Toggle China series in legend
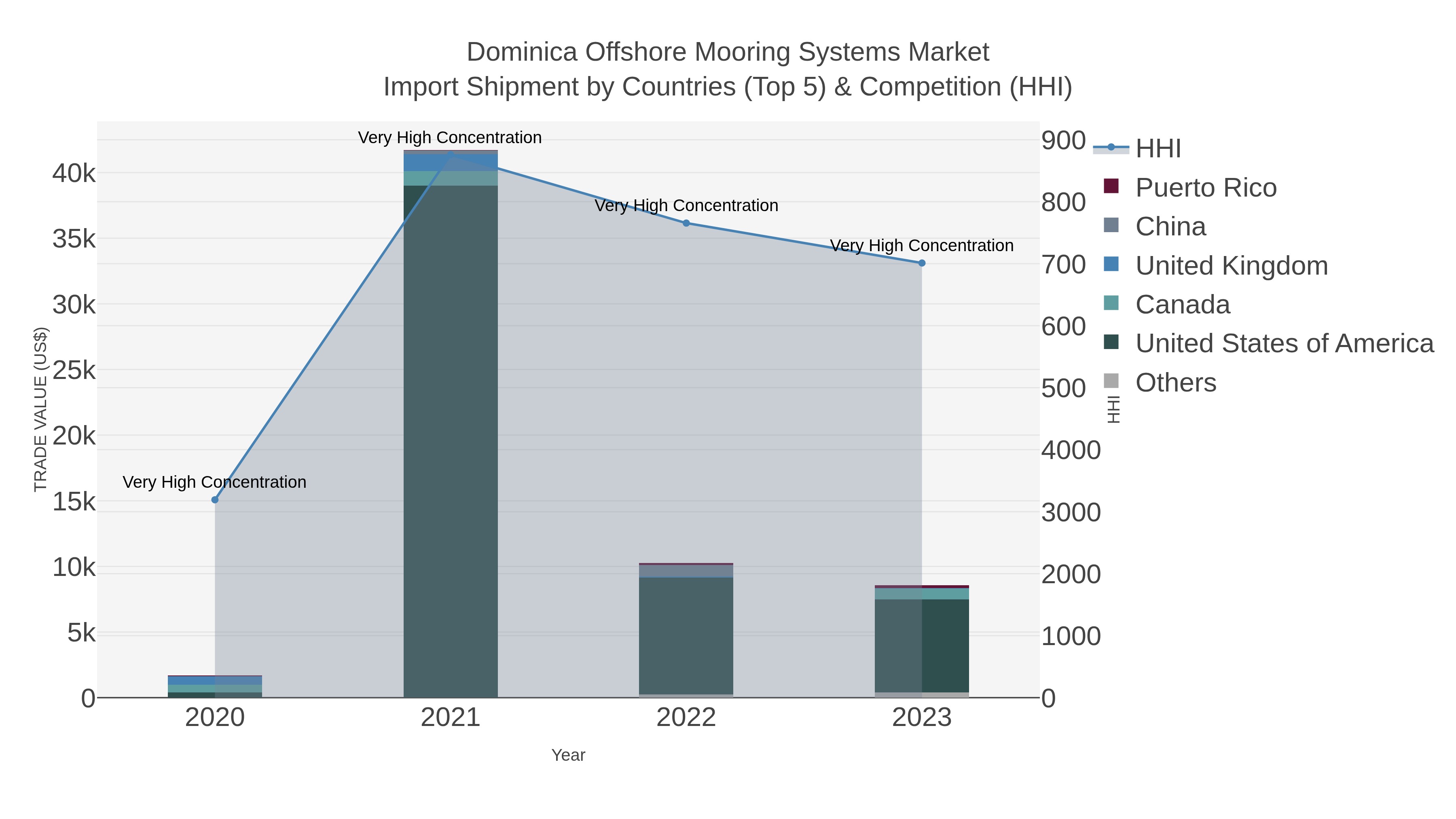 tap(1155, 226)
